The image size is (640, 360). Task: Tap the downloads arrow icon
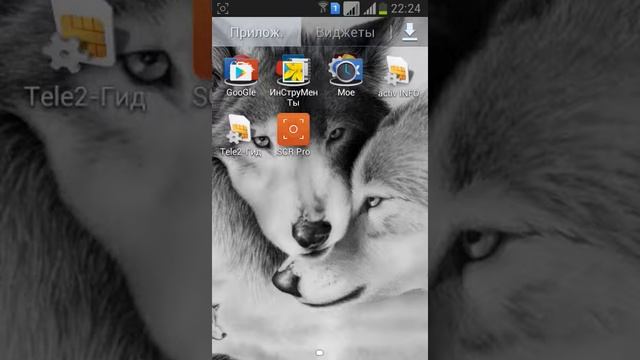(409, 31)
